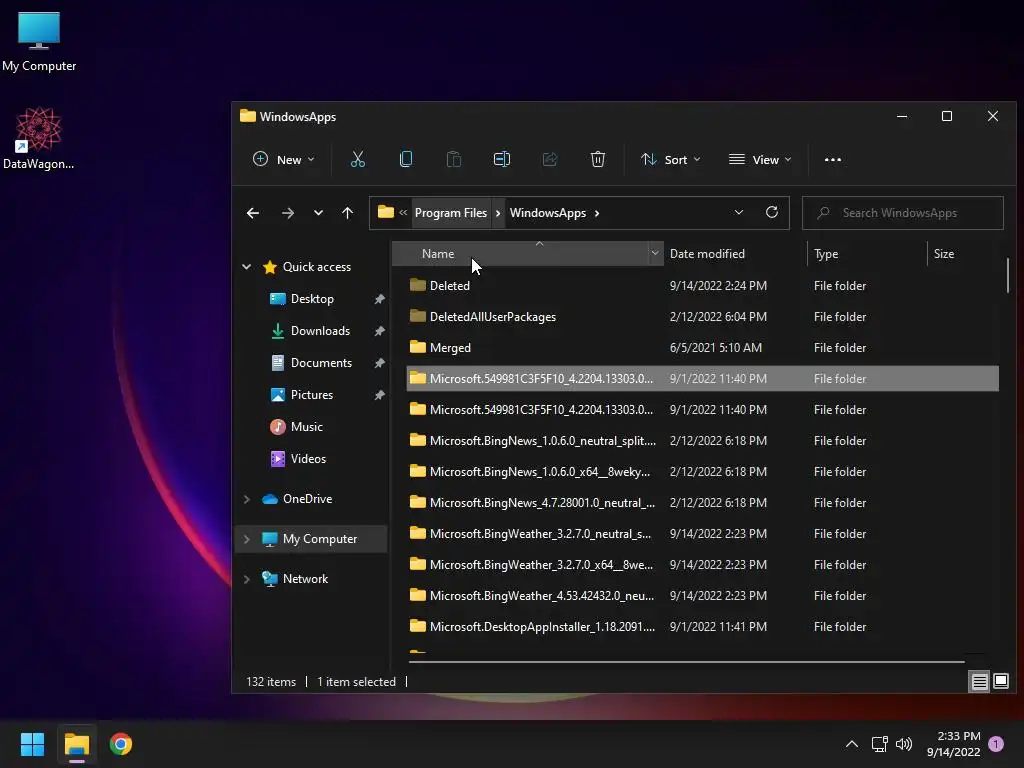Open the View dropdown menu
The height and width of the screenshot is (768, 1024).
click(760, 159)
